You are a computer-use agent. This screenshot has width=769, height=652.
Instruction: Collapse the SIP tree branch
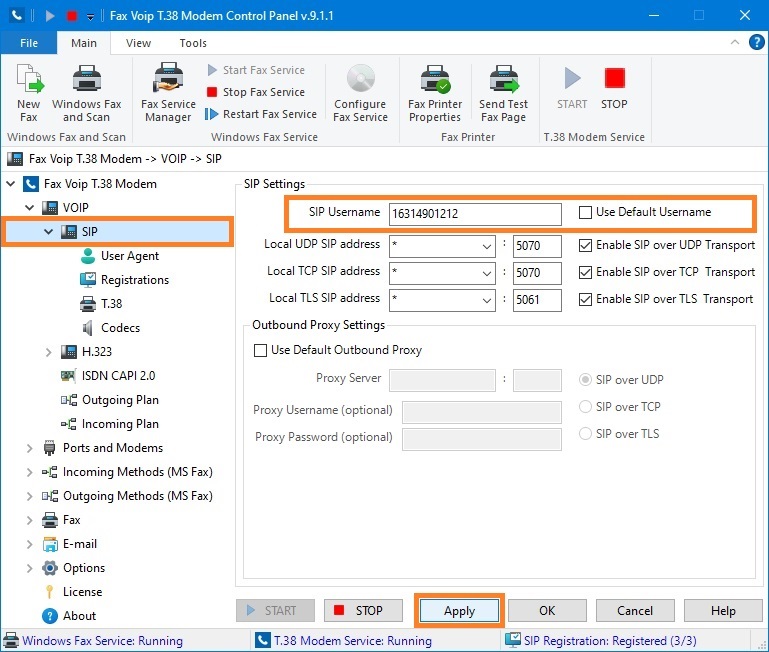(x=49, y=232)
